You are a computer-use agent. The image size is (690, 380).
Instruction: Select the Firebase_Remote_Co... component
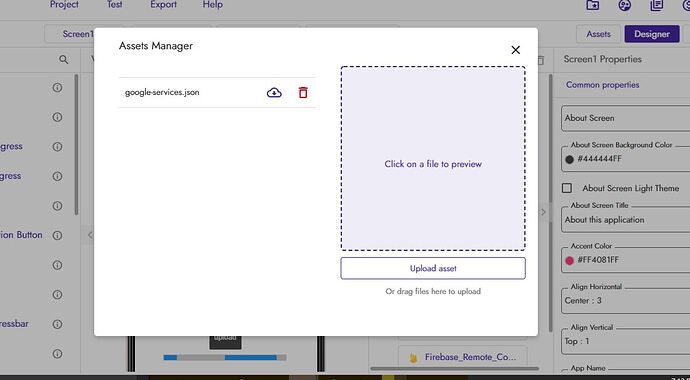click(462, 357)
